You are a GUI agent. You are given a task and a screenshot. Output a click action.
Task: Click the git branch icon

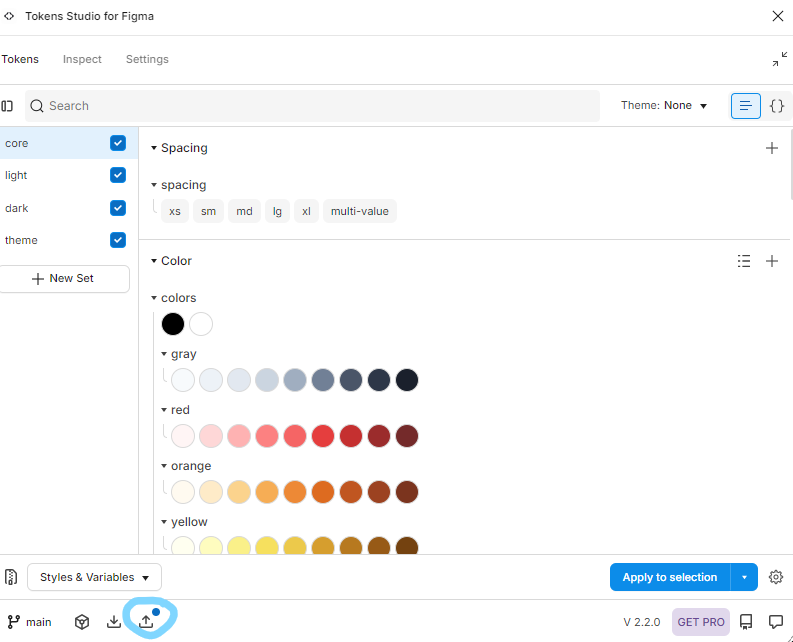(x=14, y=622)
